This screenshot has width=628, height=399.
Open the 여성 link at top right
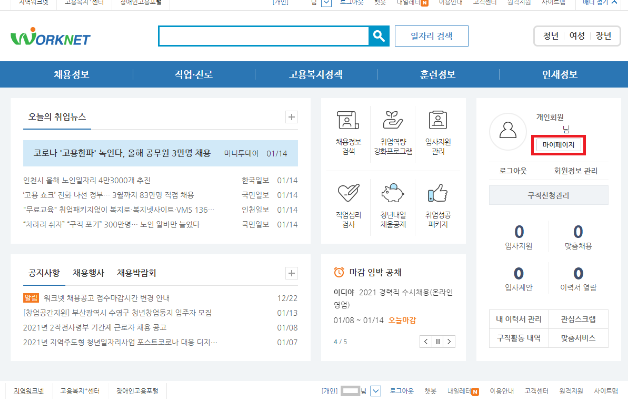click(577, 36)
